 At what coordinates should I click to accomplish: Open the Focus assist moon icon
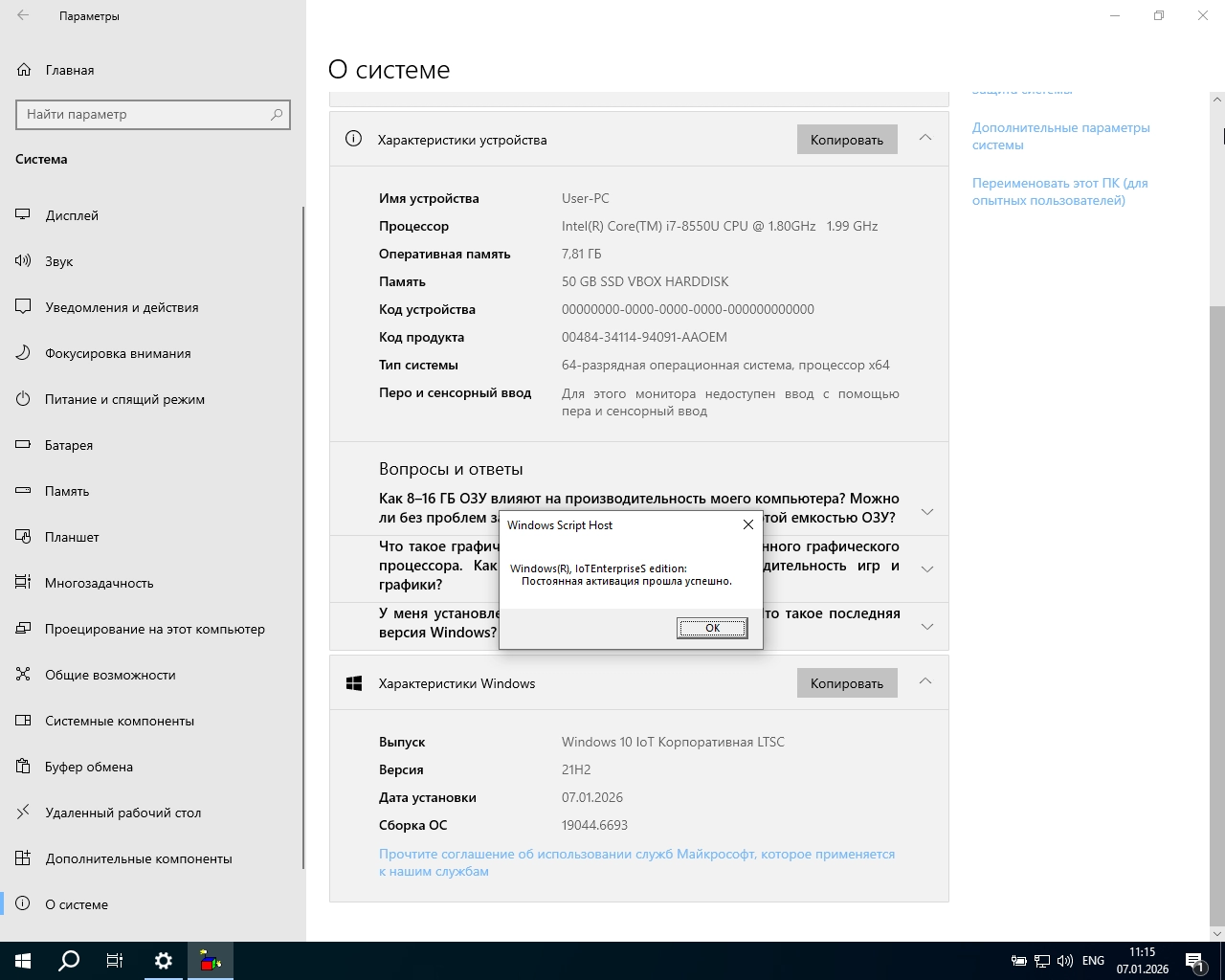click(x=24, y=353)
